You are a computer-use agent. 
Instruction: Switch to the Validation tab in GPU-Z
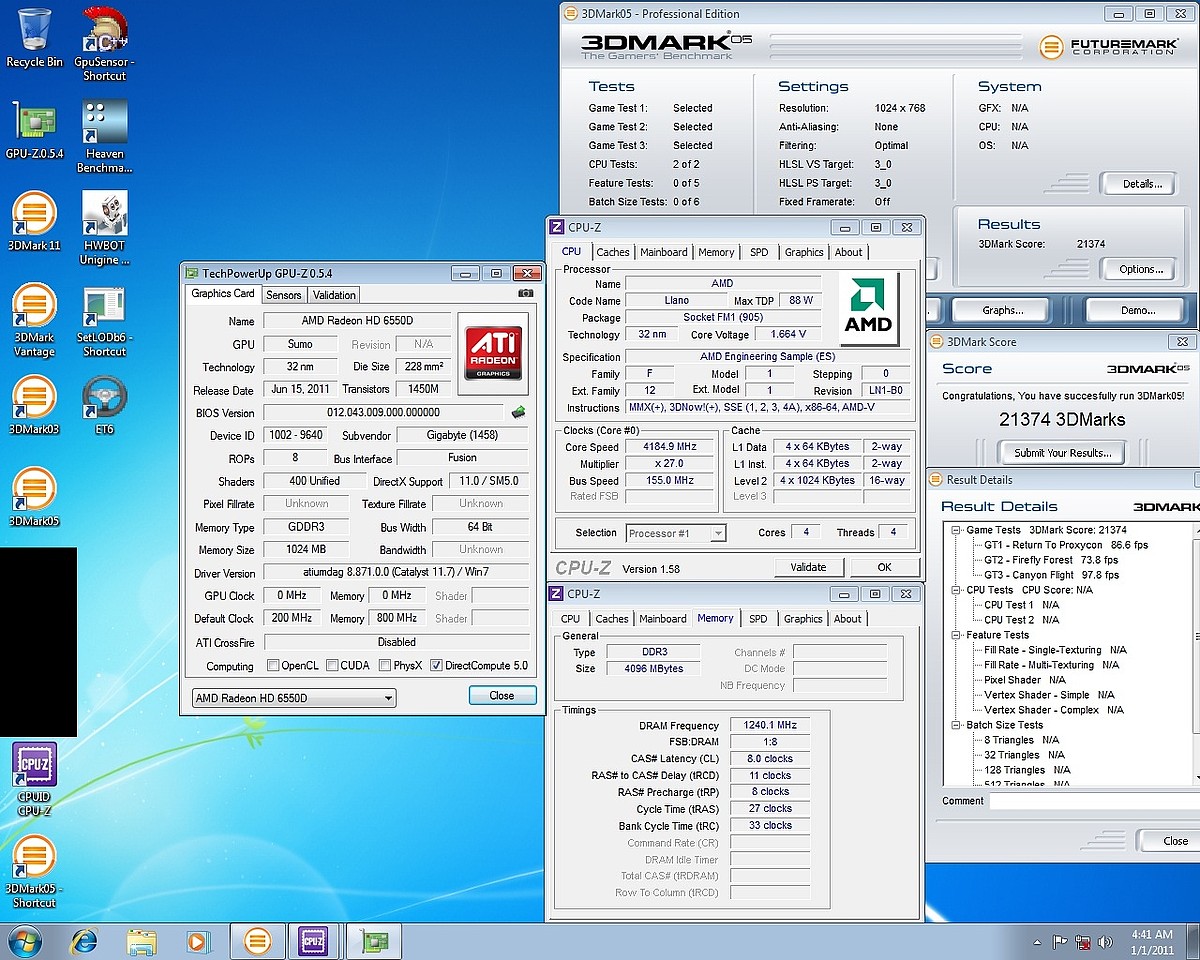(x=334, y=295)
